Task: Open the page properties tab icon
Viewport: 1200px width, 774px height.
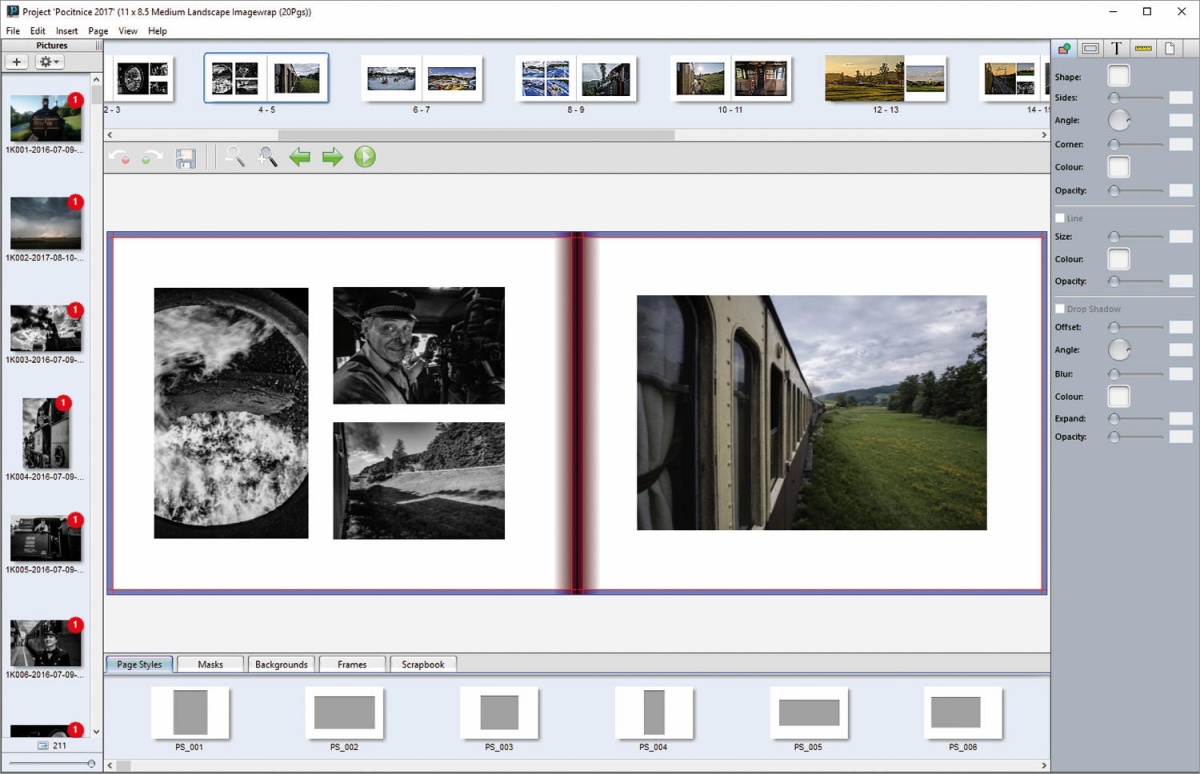Action: (1169, 48)
